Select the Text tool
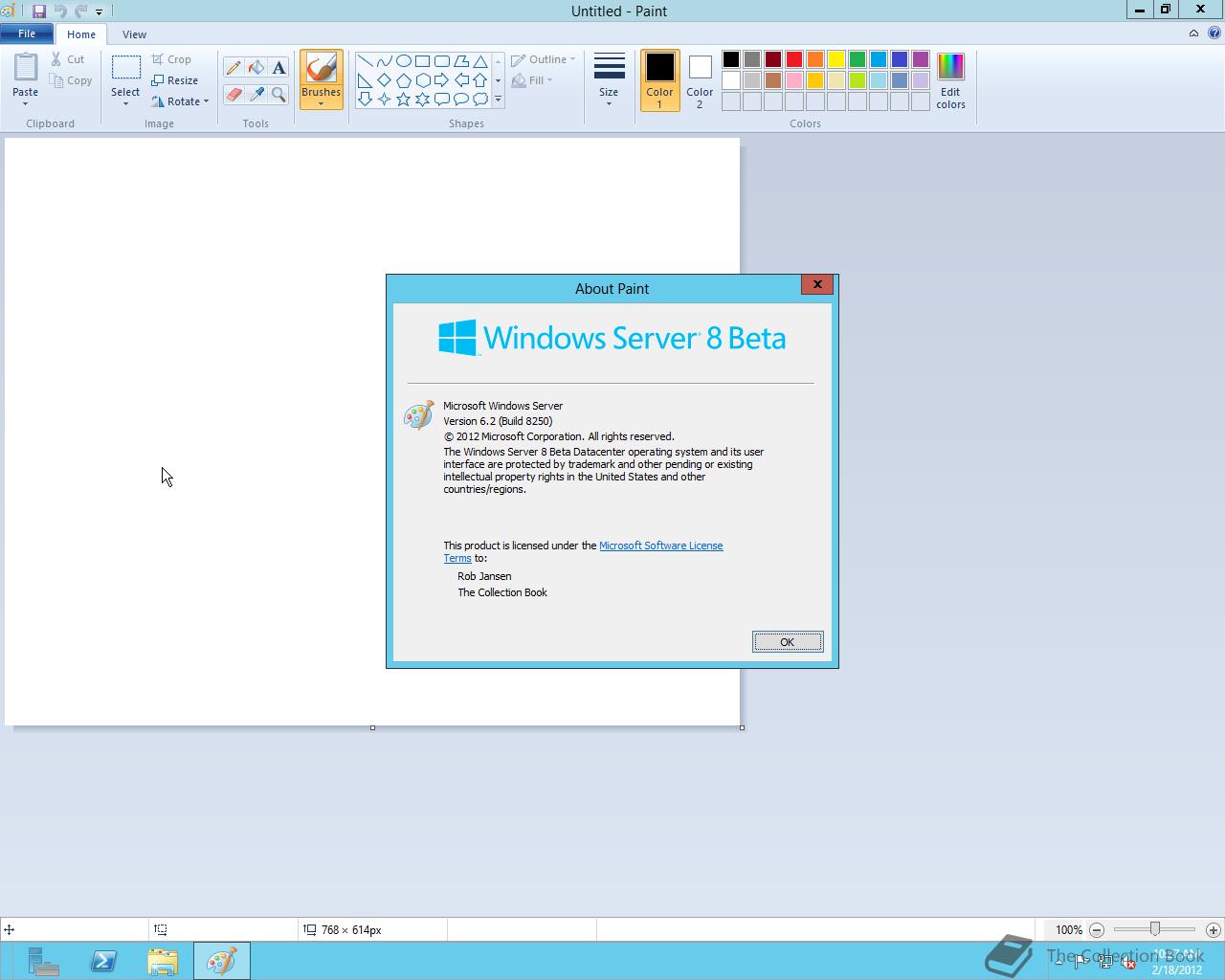The height and width of the screenshot is (980, 1225). pos(278,68)
